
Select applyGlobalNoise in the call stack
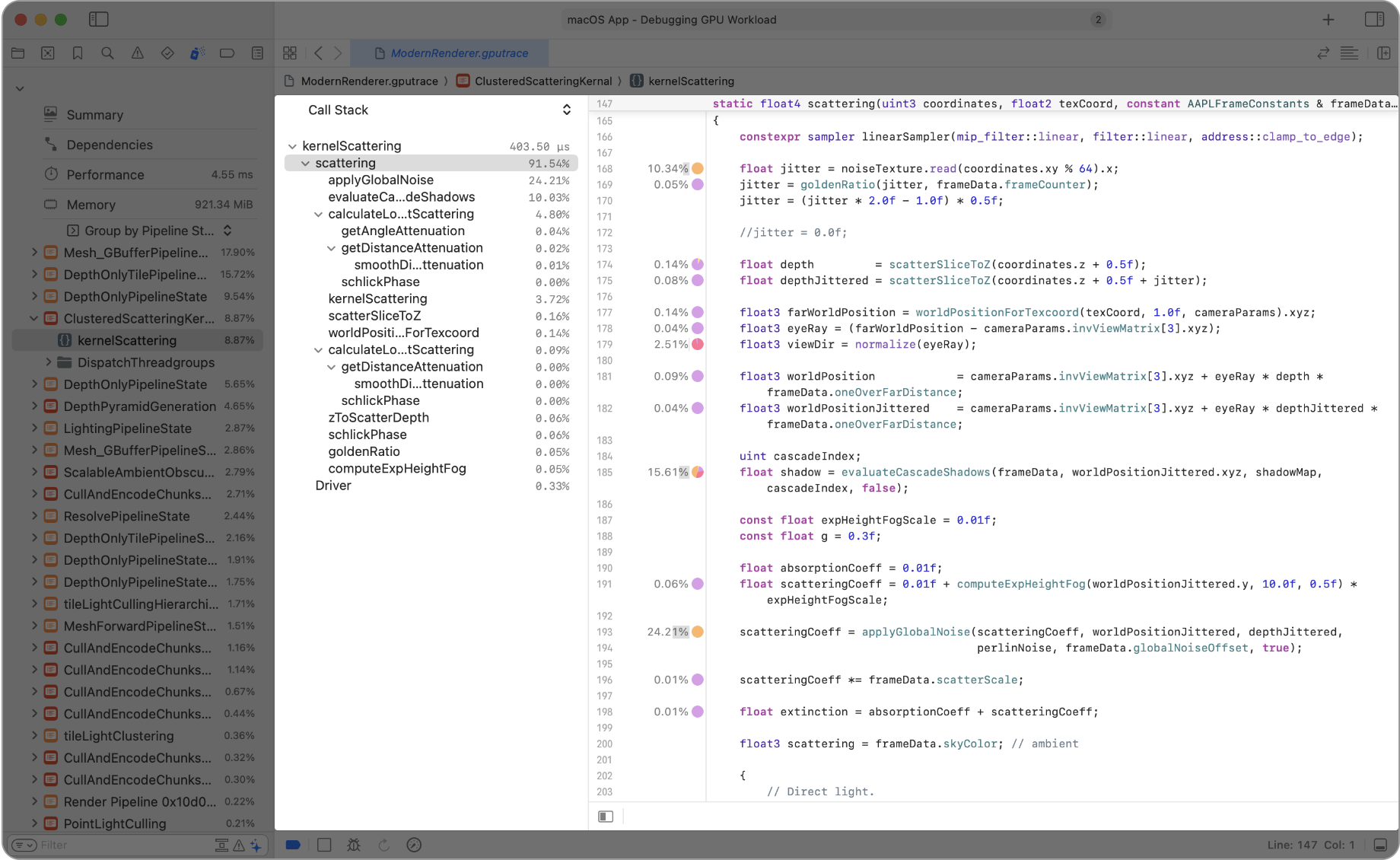[x=380, y=180]
